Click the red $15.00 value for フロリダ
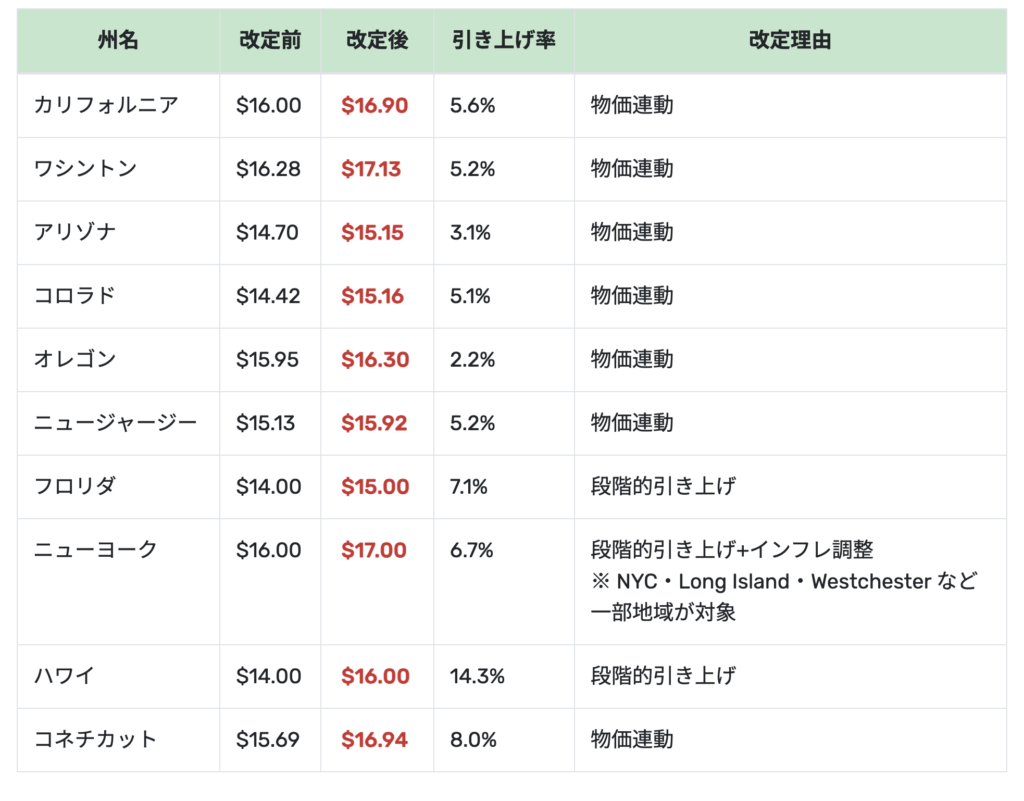 click(374, 487)
